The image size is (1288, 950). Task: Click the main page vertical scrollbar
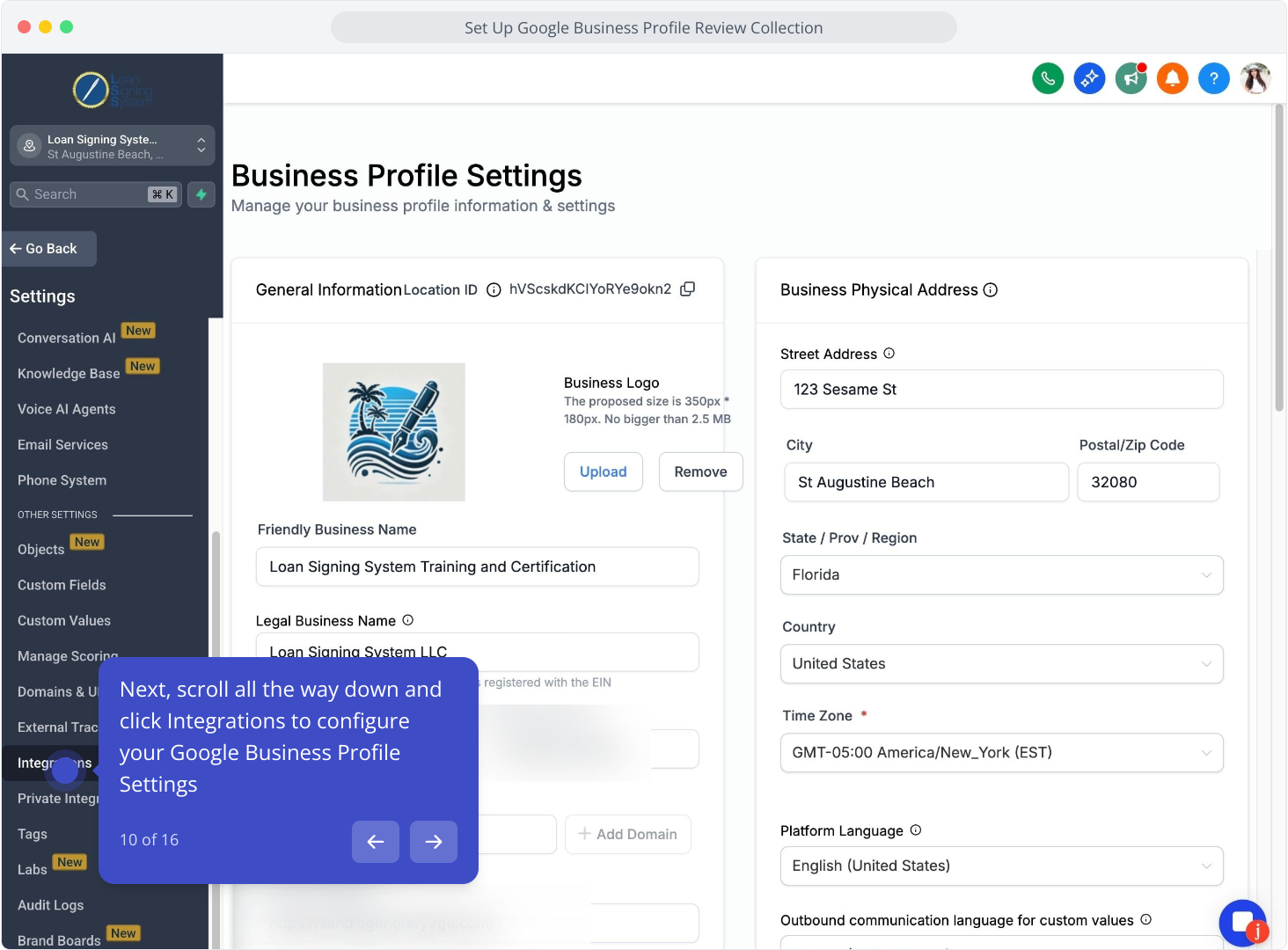coord(1279,258)
